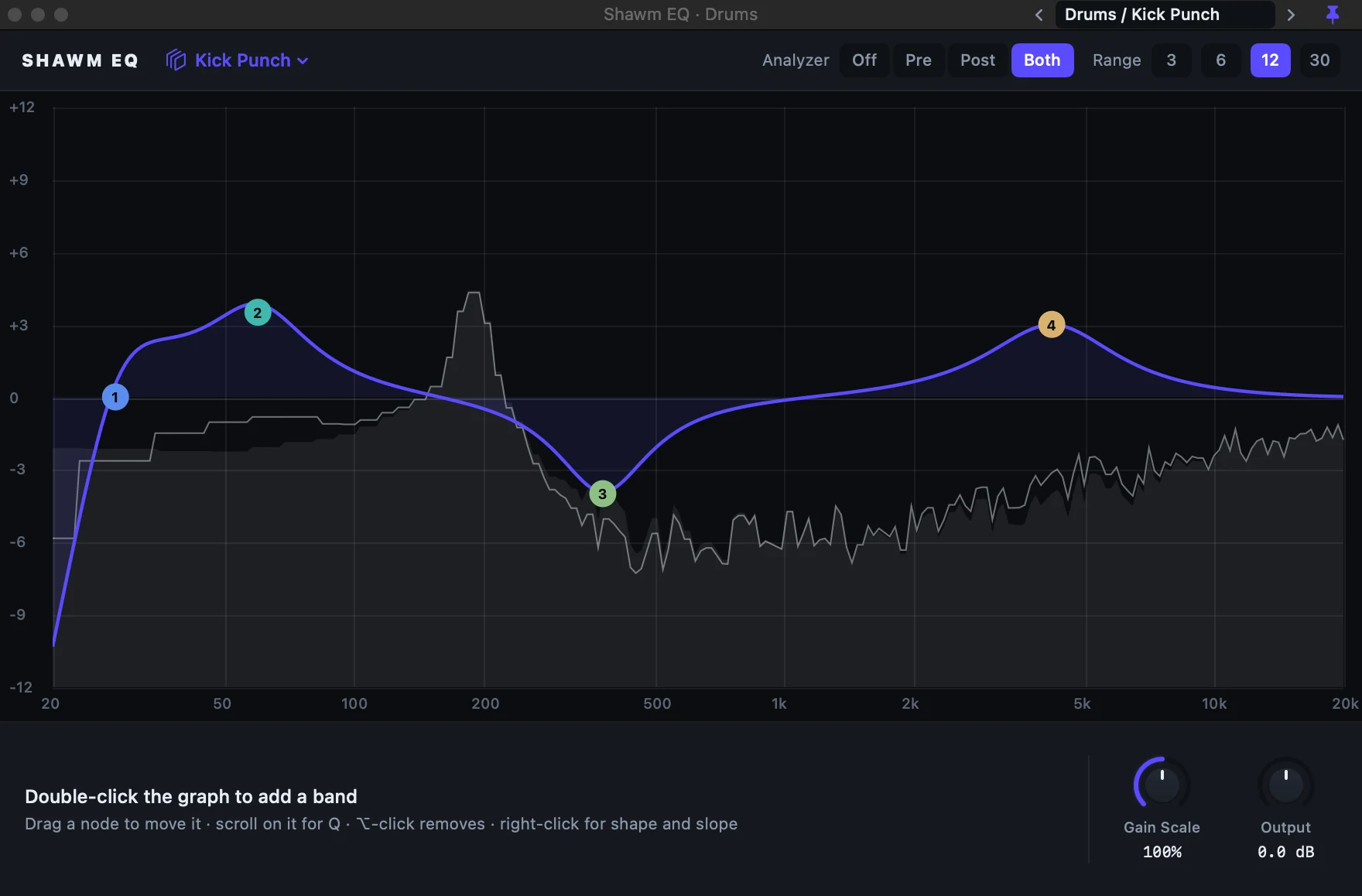Screen dimensions: 1362x896
Task: Click the 10k frequency label
Action: [1214, 703]
